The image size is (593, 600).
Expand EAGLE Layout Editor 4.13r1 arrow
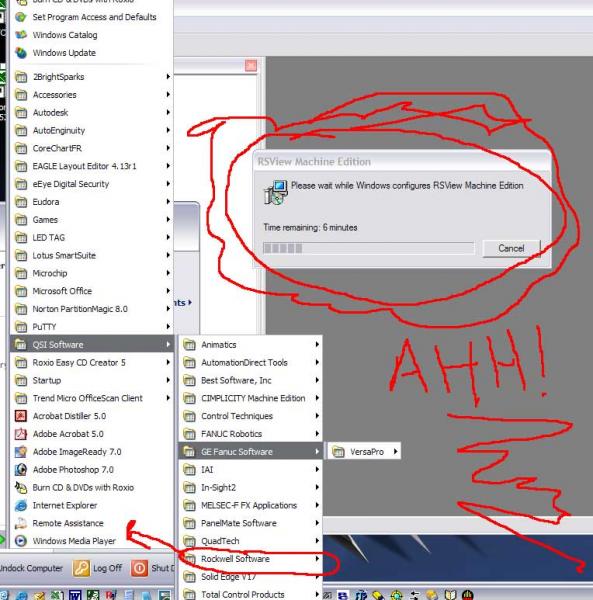point(168,166)
